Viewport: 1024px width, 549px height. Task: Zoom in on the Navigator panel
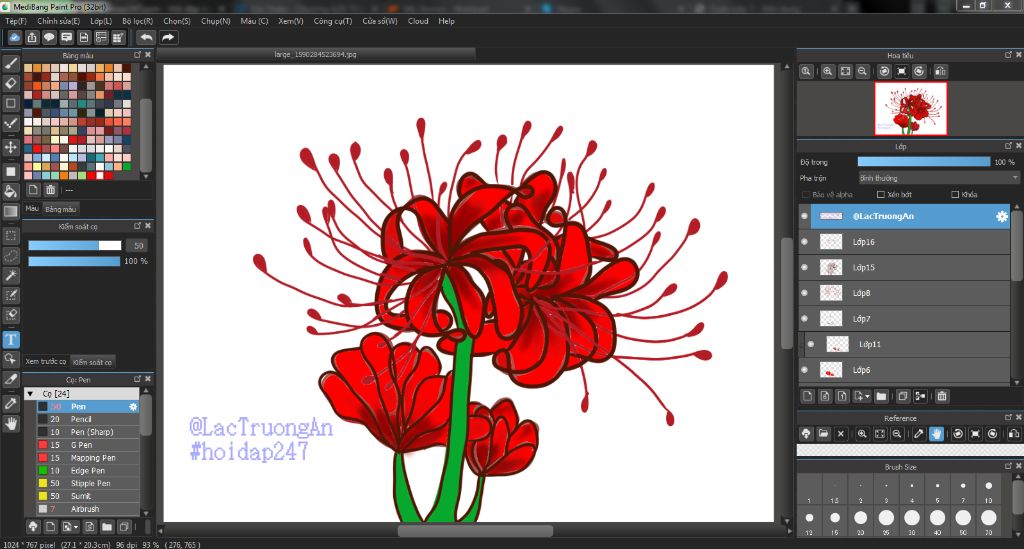pos(827,71)
